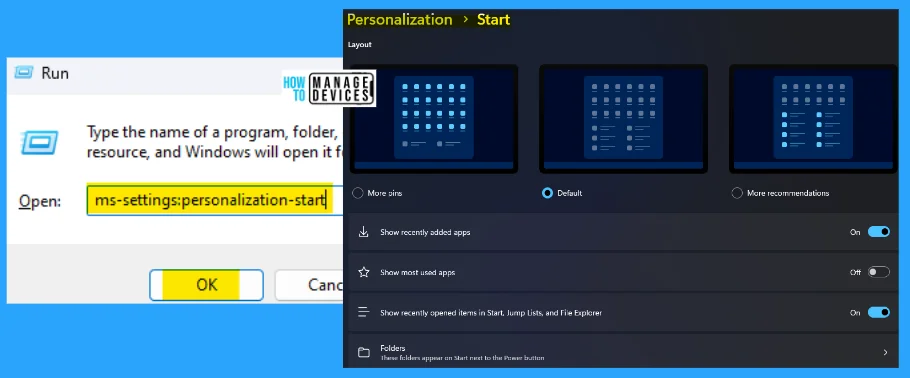Select the More recommendations radio button
The height and width of the screenshot is (378, 910).
[x=737, y=193]
